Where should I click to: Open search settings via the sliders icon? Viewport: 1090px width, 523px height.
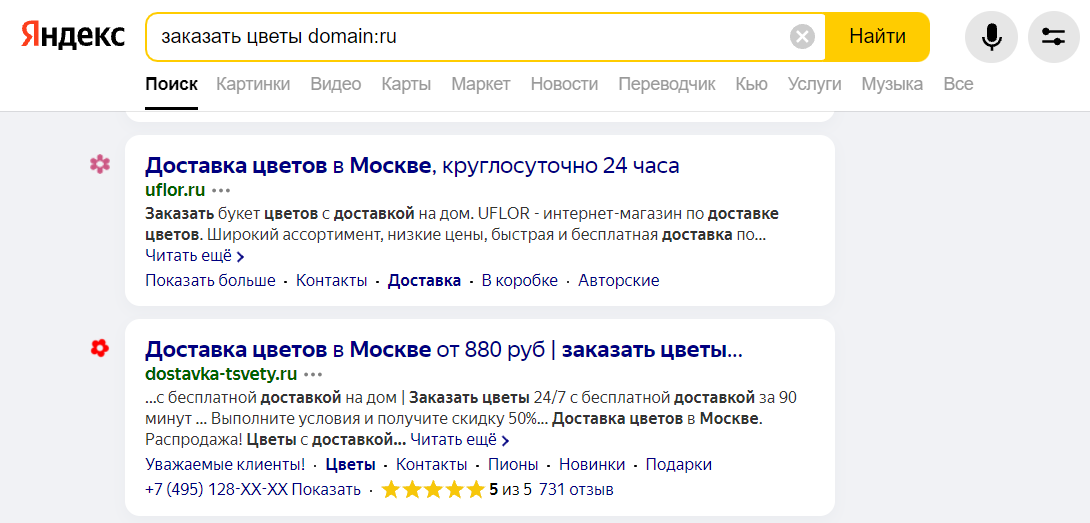1053,36
